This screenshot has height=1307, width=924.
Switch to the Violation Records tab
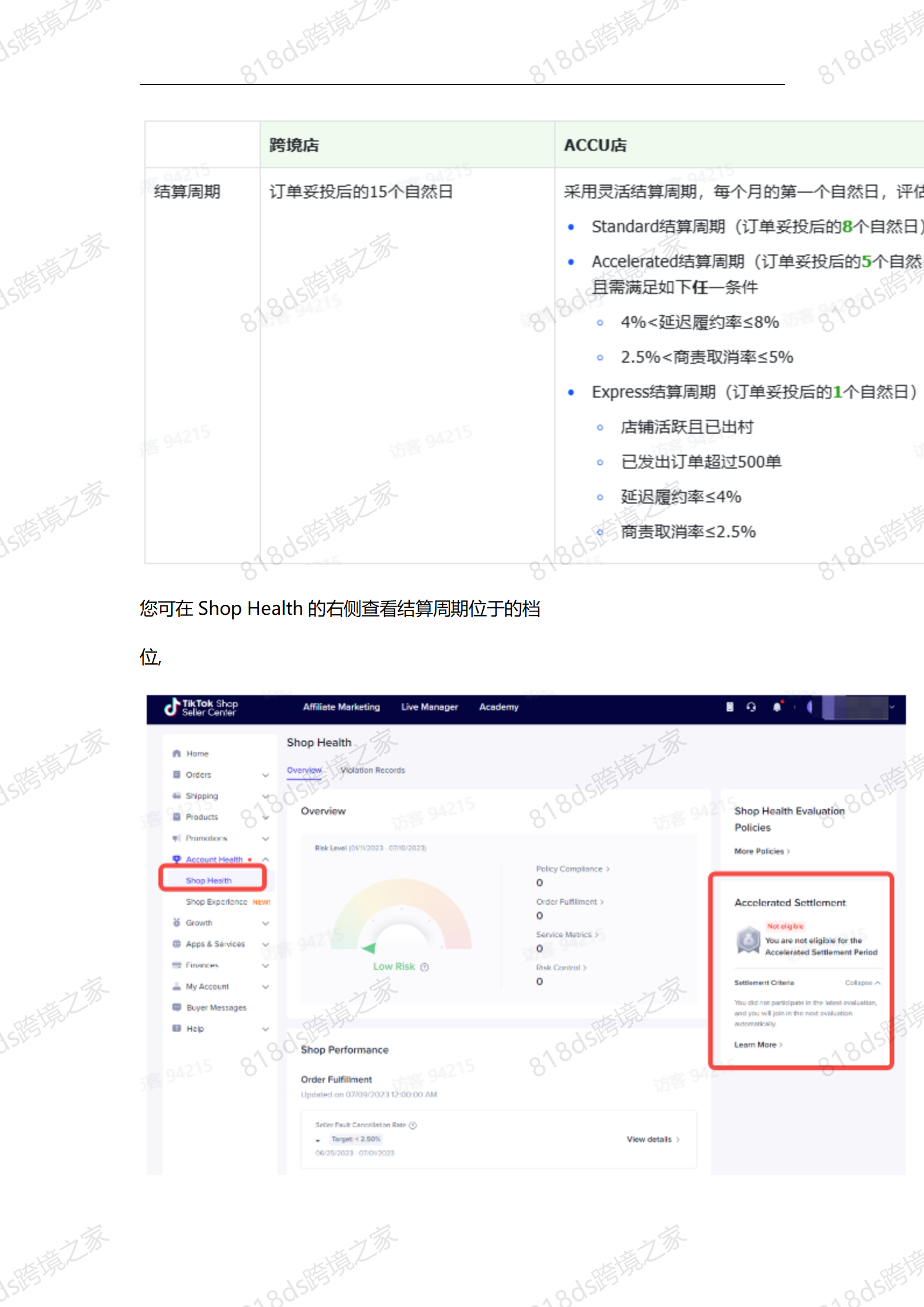click(x=373, y=770)
